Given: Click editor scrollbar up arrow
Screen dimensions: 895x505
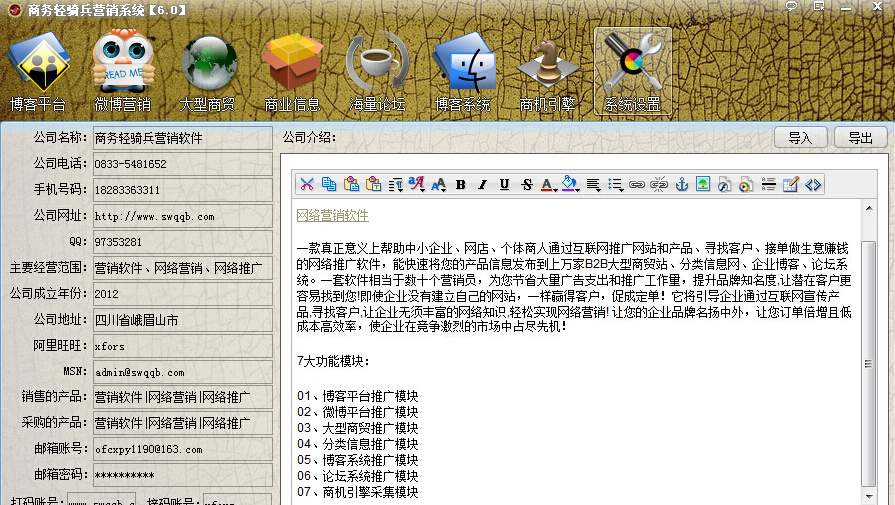Looking at the screenshot, I should [x=868, y=208].
